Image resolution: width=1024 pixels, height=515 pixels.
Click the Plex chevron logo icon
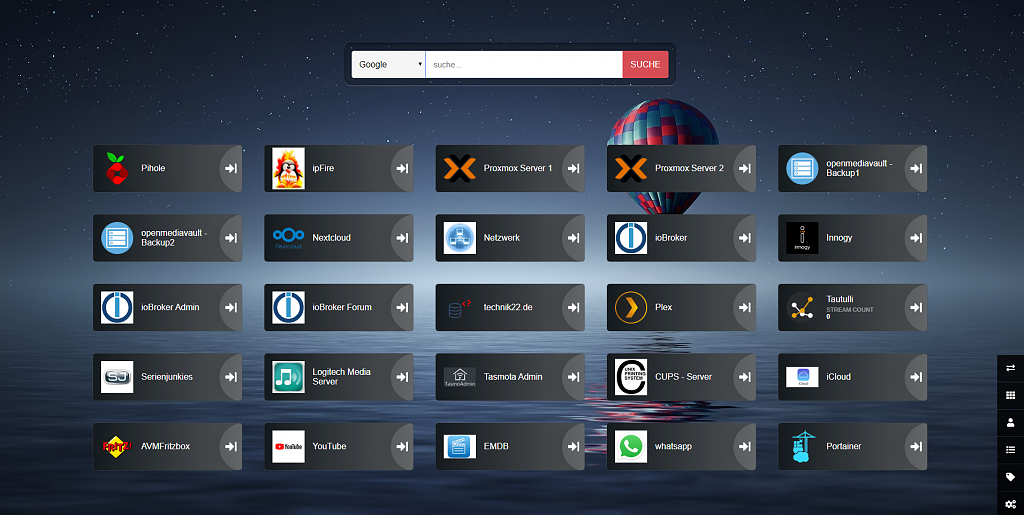(x=631, y=307)
